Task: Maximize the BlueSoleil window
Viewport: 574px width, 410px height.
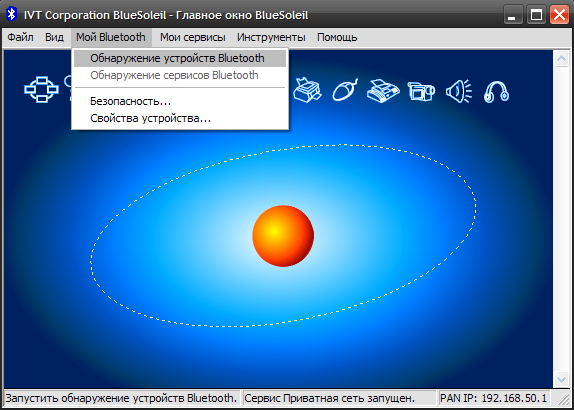Action: 536,15
